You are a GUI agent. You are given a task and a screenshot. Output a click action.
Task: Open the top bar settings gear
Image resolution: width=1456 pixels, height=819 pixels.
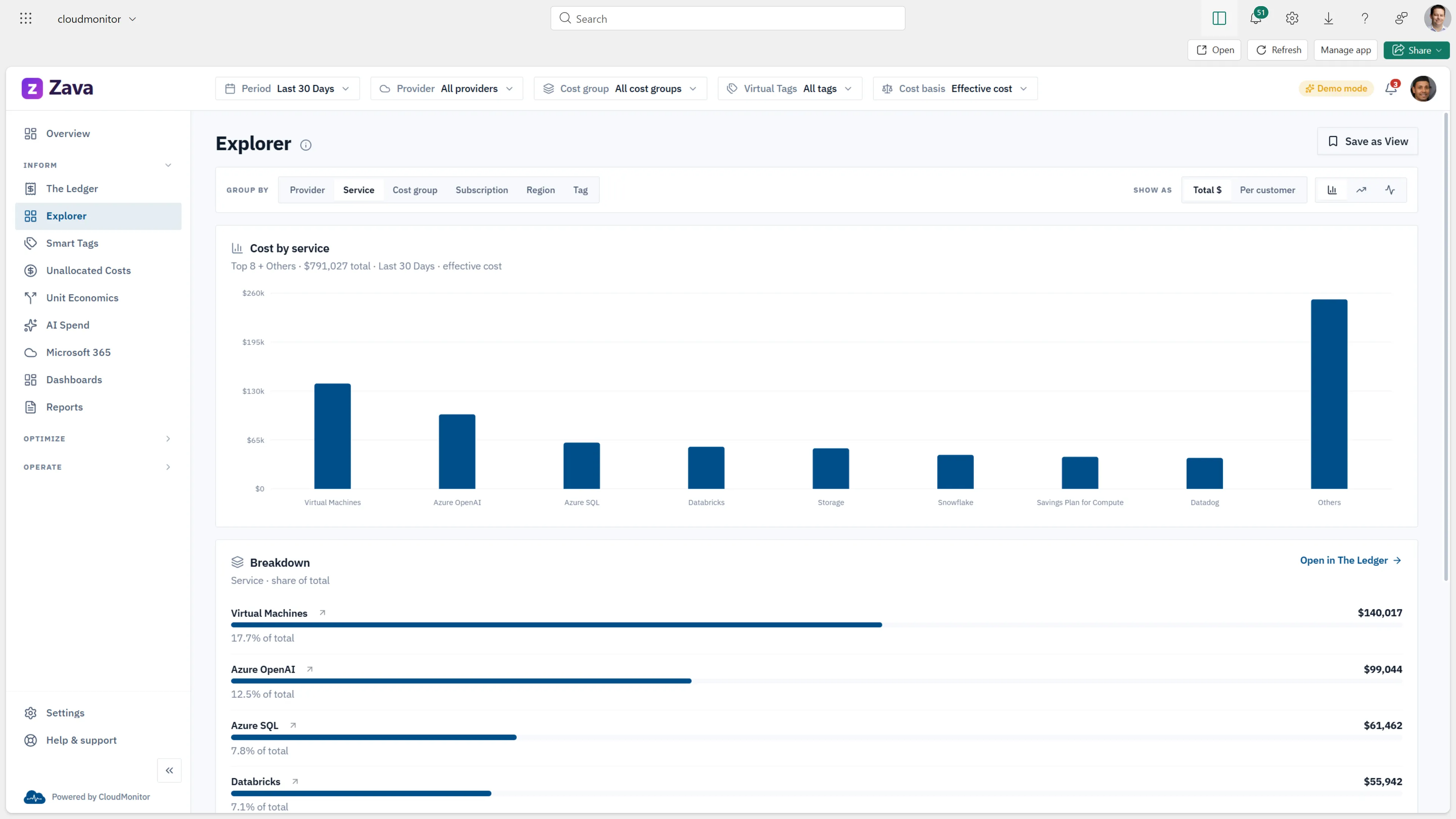(x=1292, y=19)
